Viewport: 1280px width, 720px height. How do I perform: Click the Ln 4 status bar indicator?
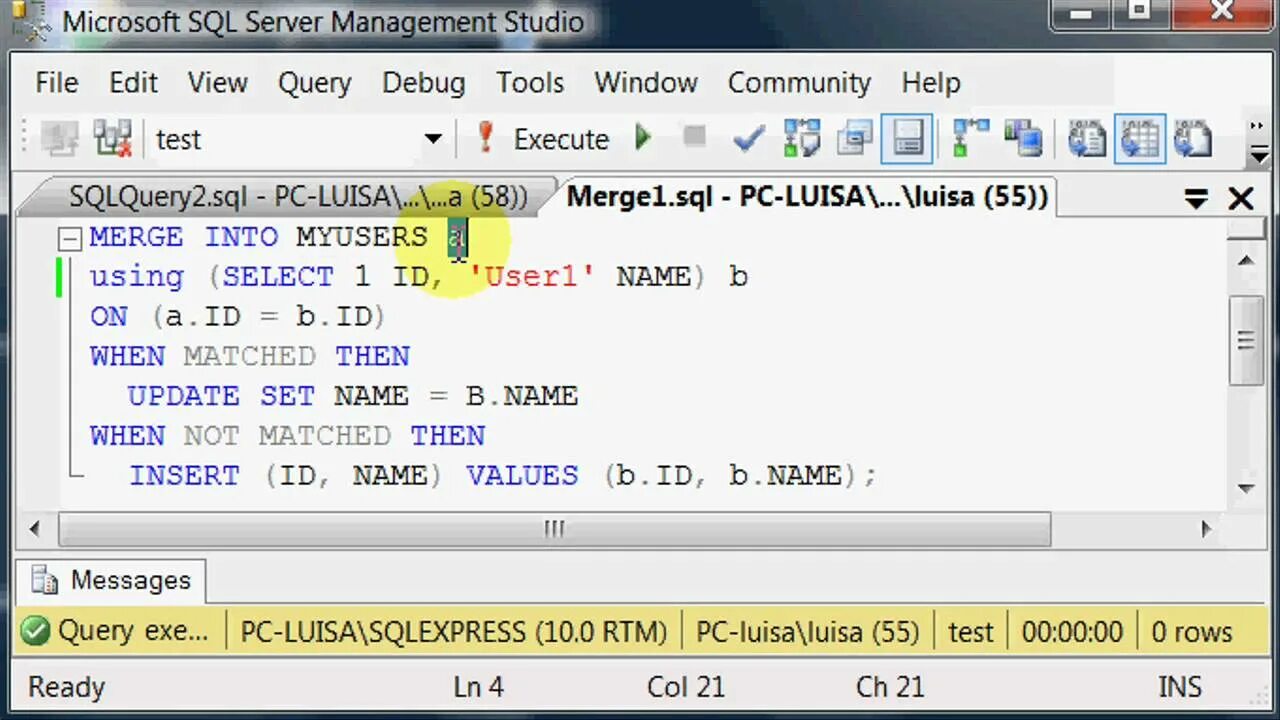point(478,687)
